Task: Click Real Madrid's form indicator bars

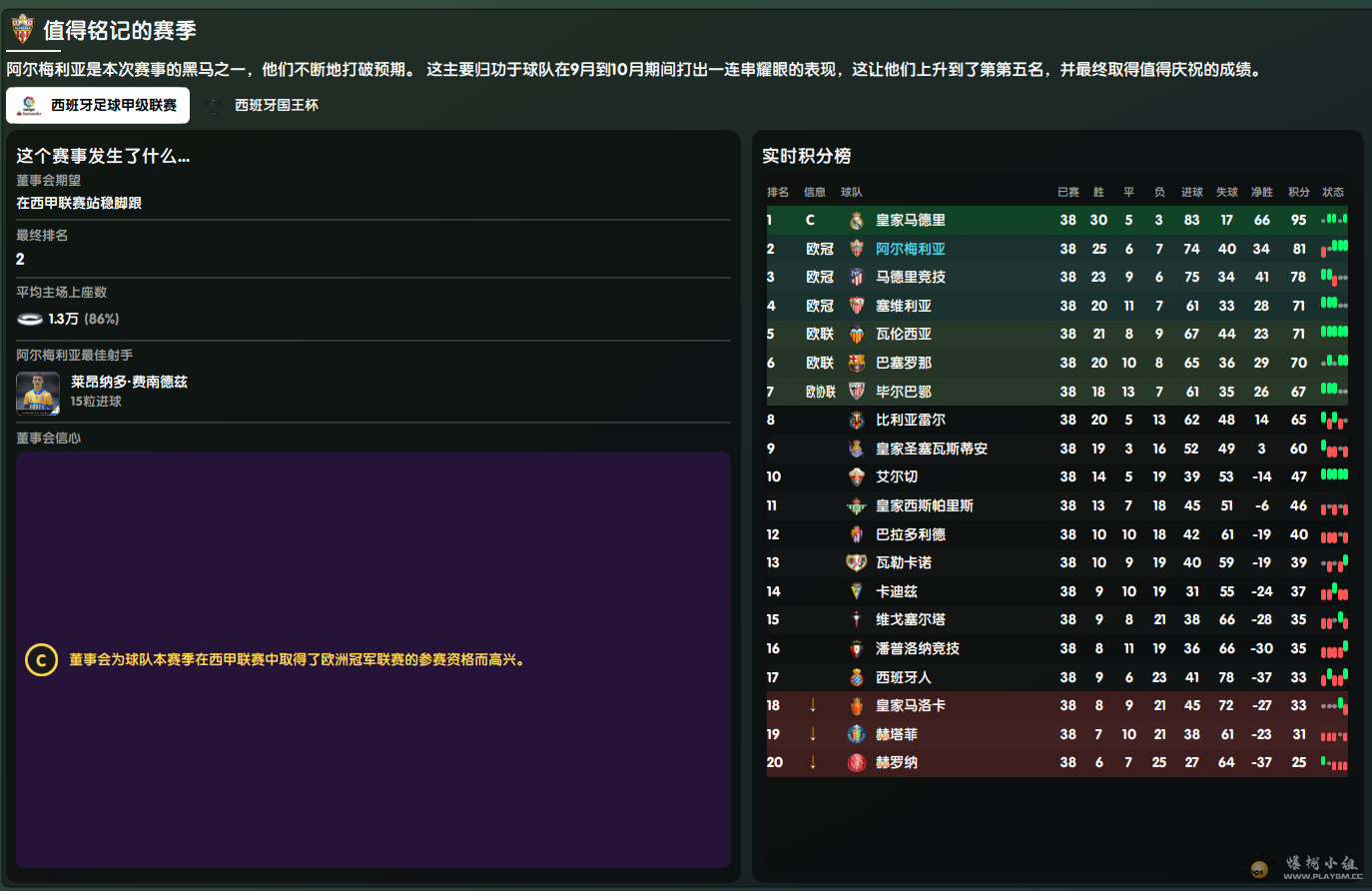Action: click(x=1334, y=220)
